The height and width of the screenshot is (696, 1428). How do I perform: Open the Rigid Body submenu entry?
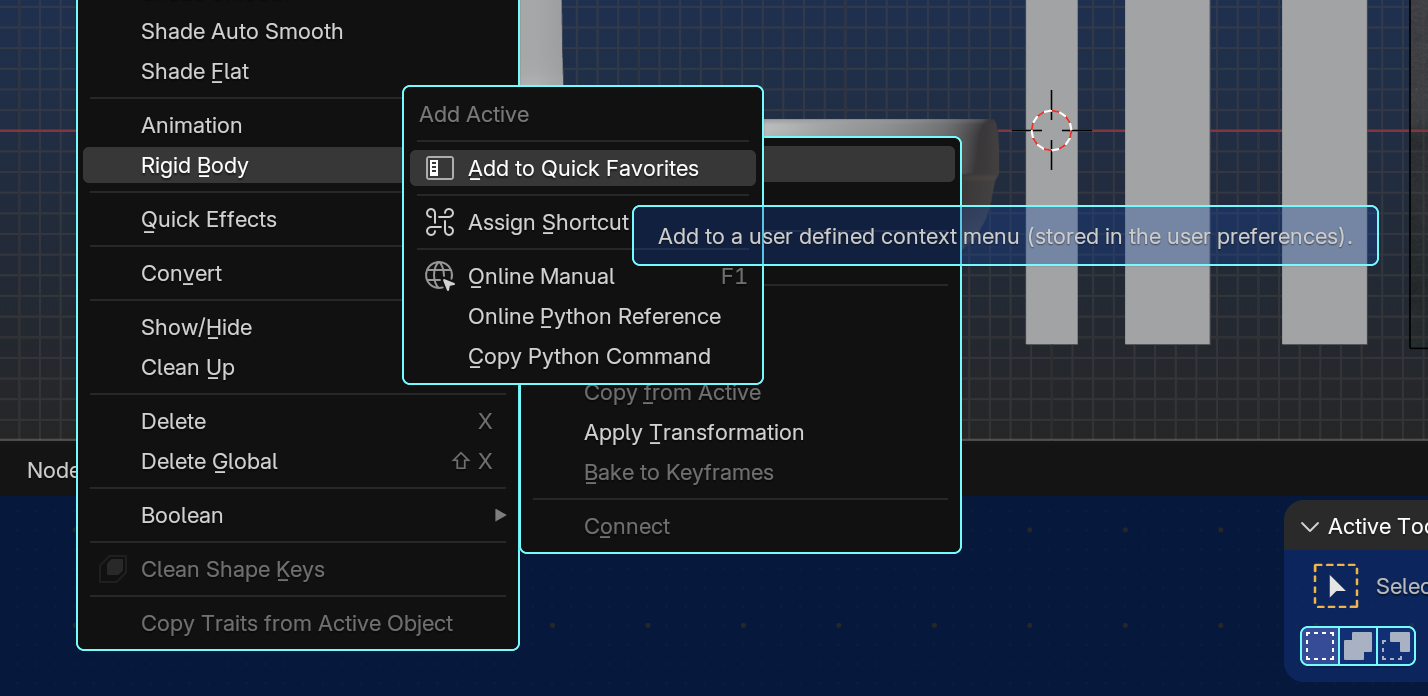click(x=195, y=165)
